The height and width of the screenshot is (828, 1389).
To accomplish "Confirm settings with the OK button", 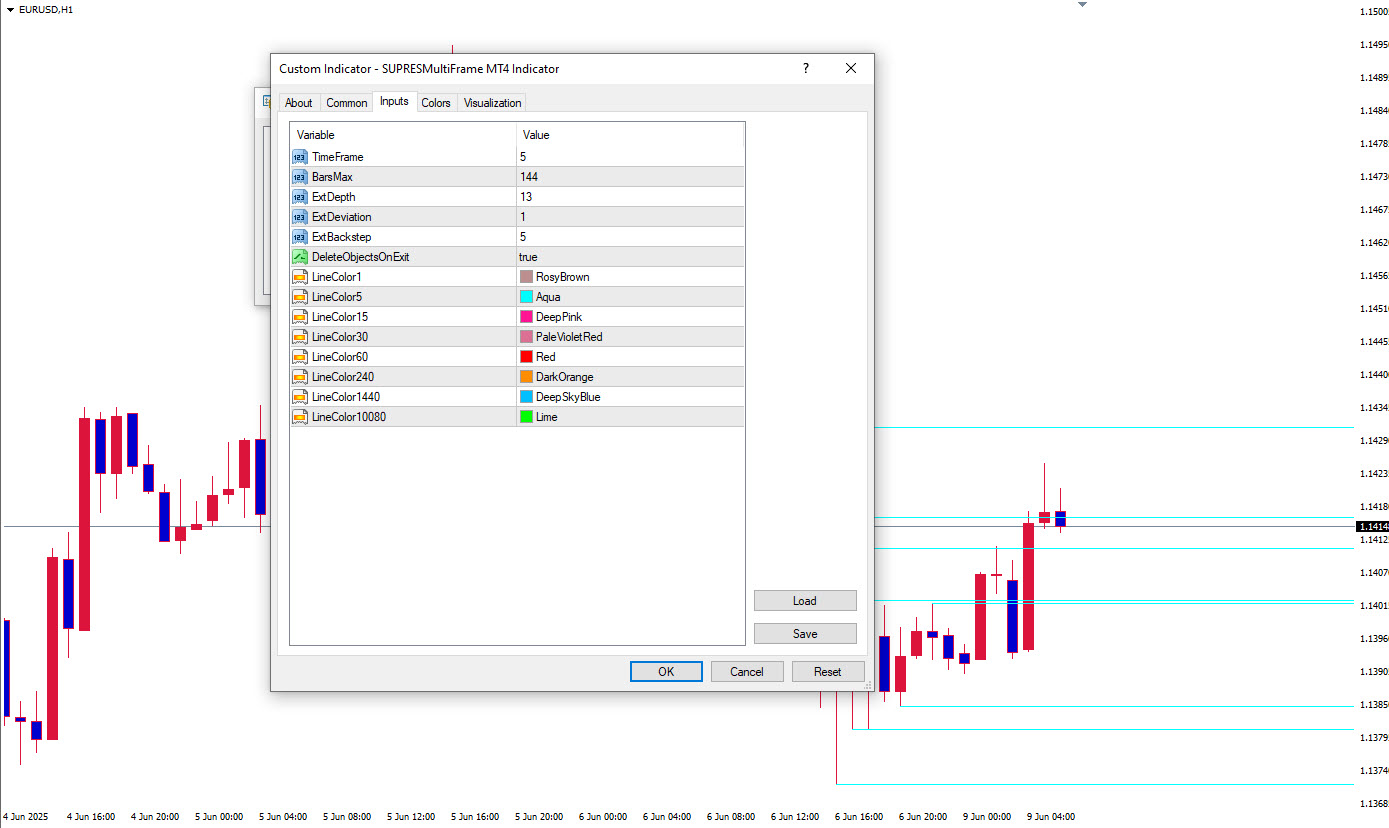I will coord(666,672).
